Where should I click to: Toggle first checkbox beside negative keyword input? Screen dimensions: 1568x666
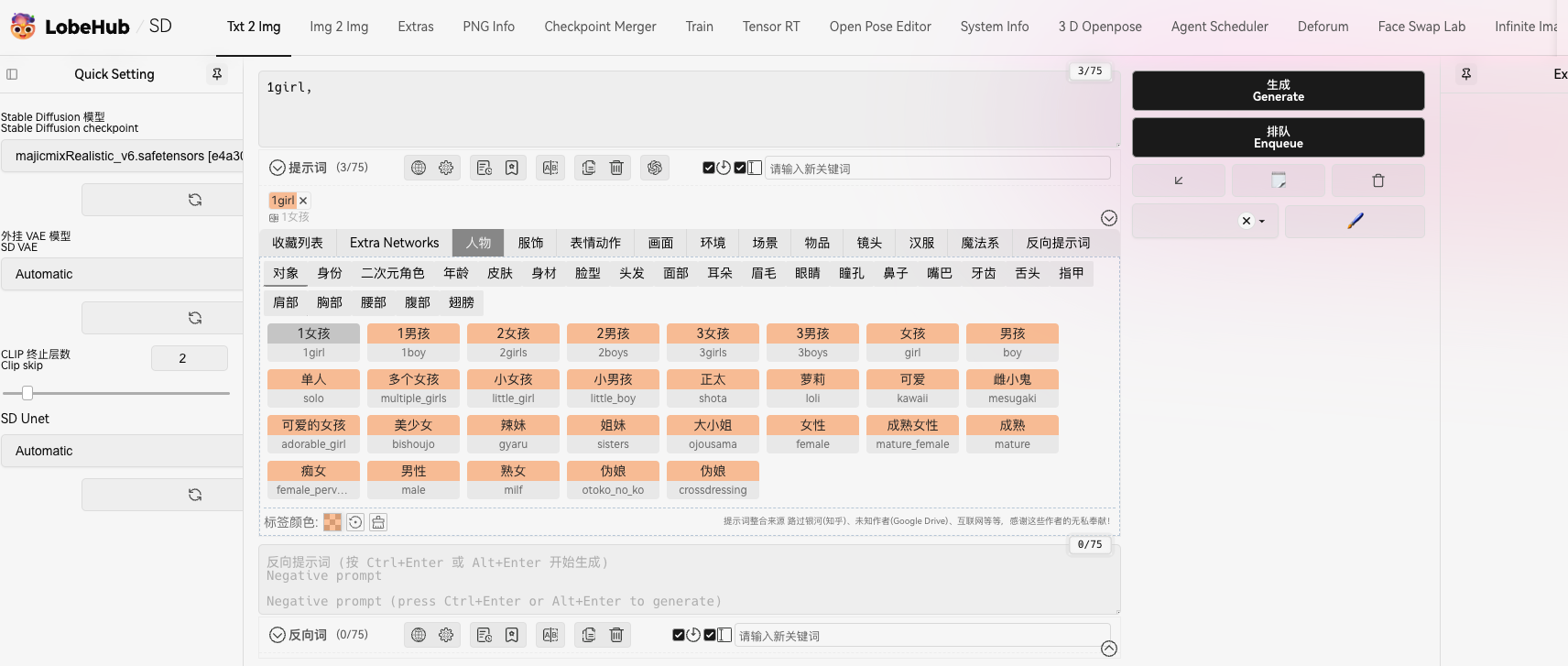(678, 635)
